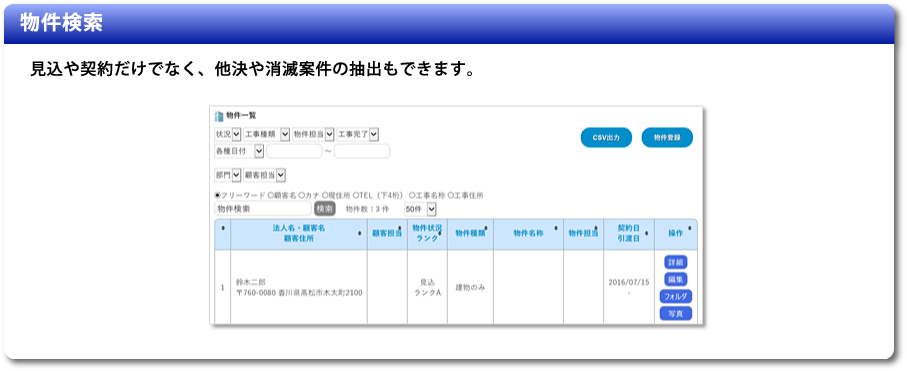Open the 状況 dropdown
Image resolution: width=907 pixels, height=371 pixels.
click(227, 134)
